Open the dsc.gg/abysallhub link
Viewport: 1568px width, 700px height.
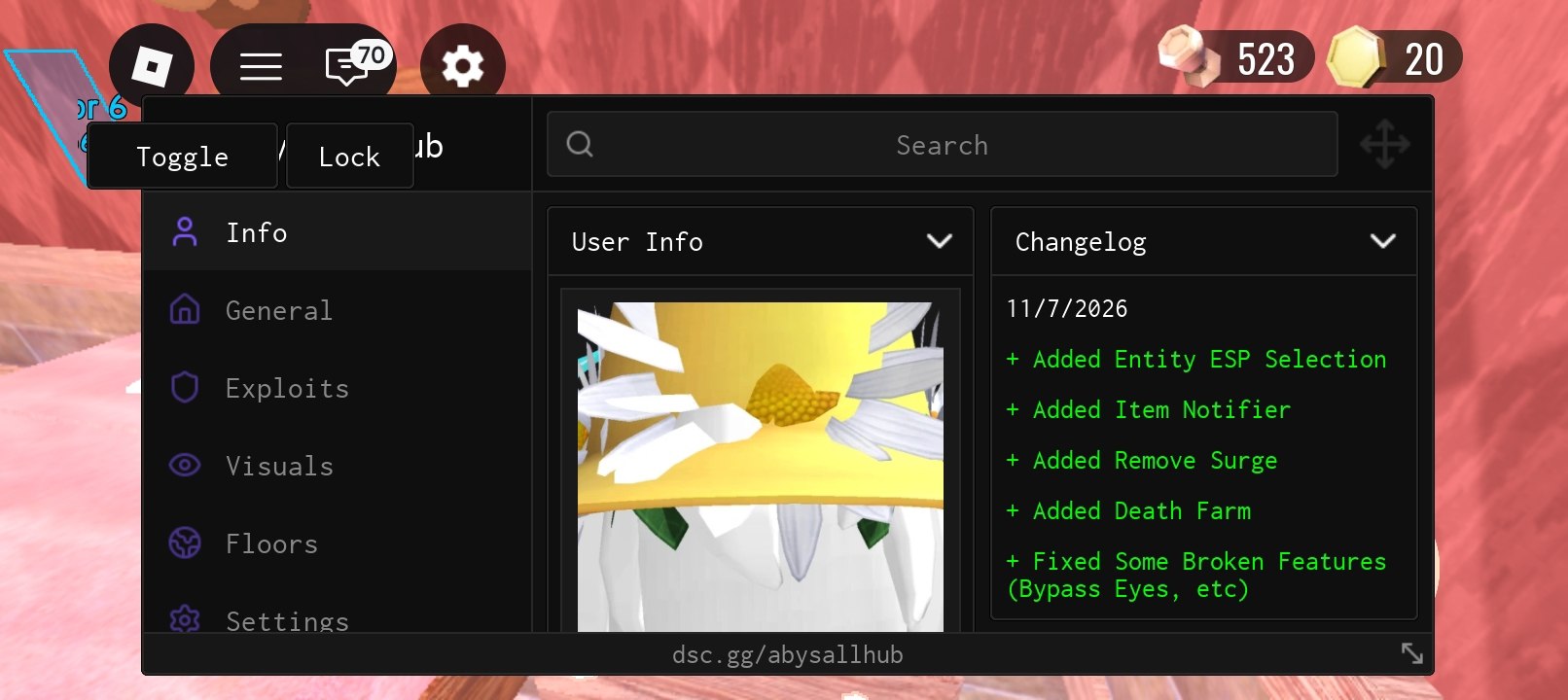pos(788,654)
